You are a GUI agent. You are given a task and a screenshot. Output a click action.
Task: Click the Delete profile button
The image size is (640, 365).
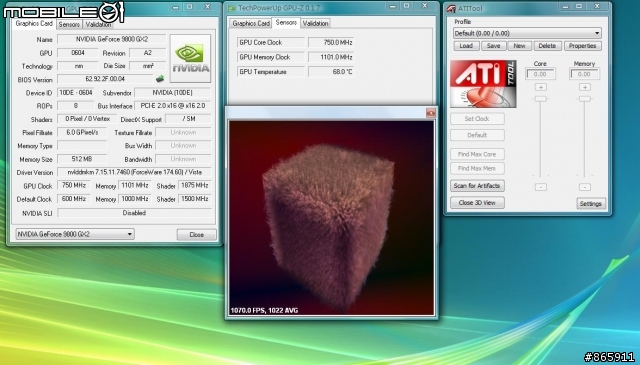pyautogui.click(x=547, y=46)
